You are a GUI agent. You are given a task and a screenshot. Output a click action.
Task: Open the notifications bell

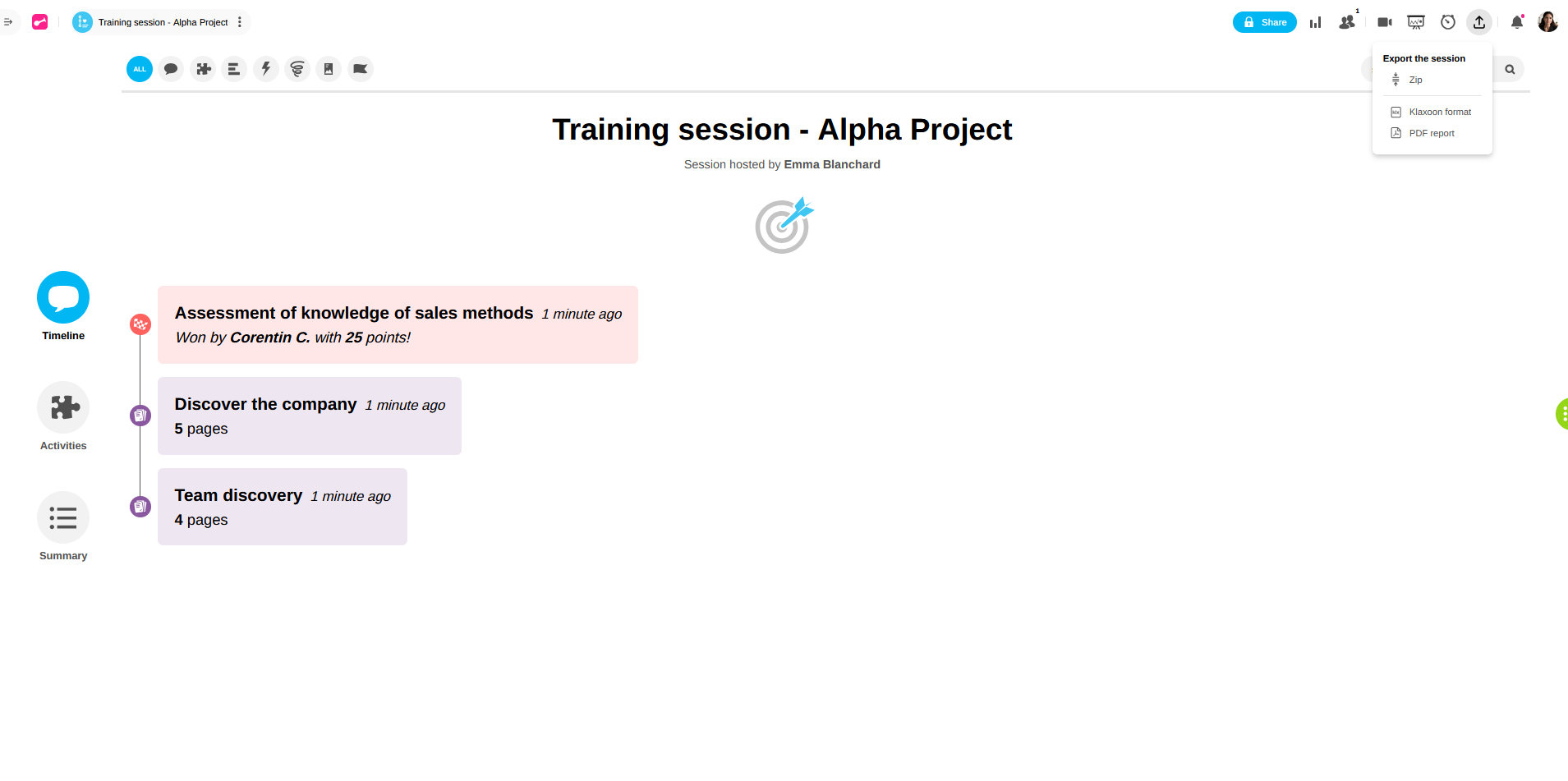pos(1517,22)
